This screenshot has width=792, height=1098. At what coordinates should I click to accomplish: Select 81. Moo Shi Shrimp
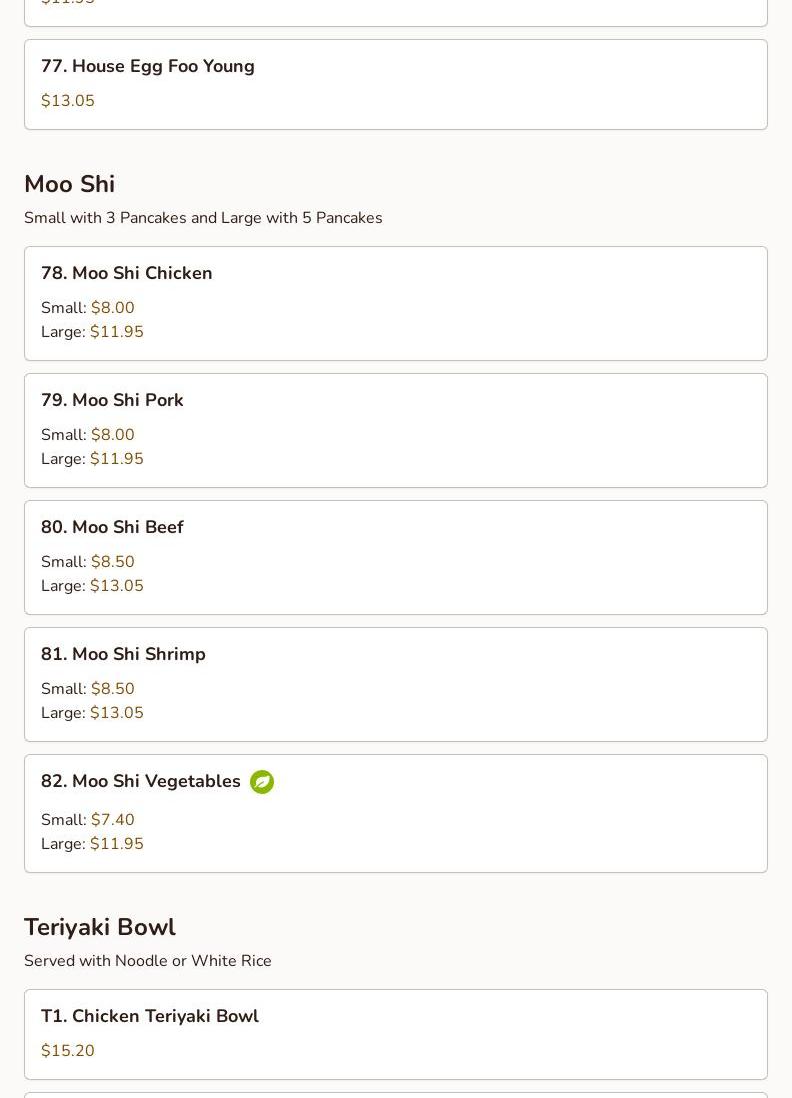(123, 654)
